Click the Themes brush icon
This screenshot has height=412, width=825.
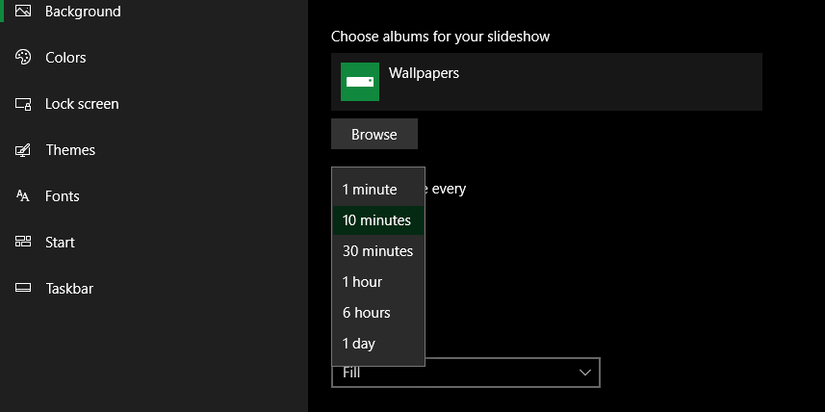23,150
